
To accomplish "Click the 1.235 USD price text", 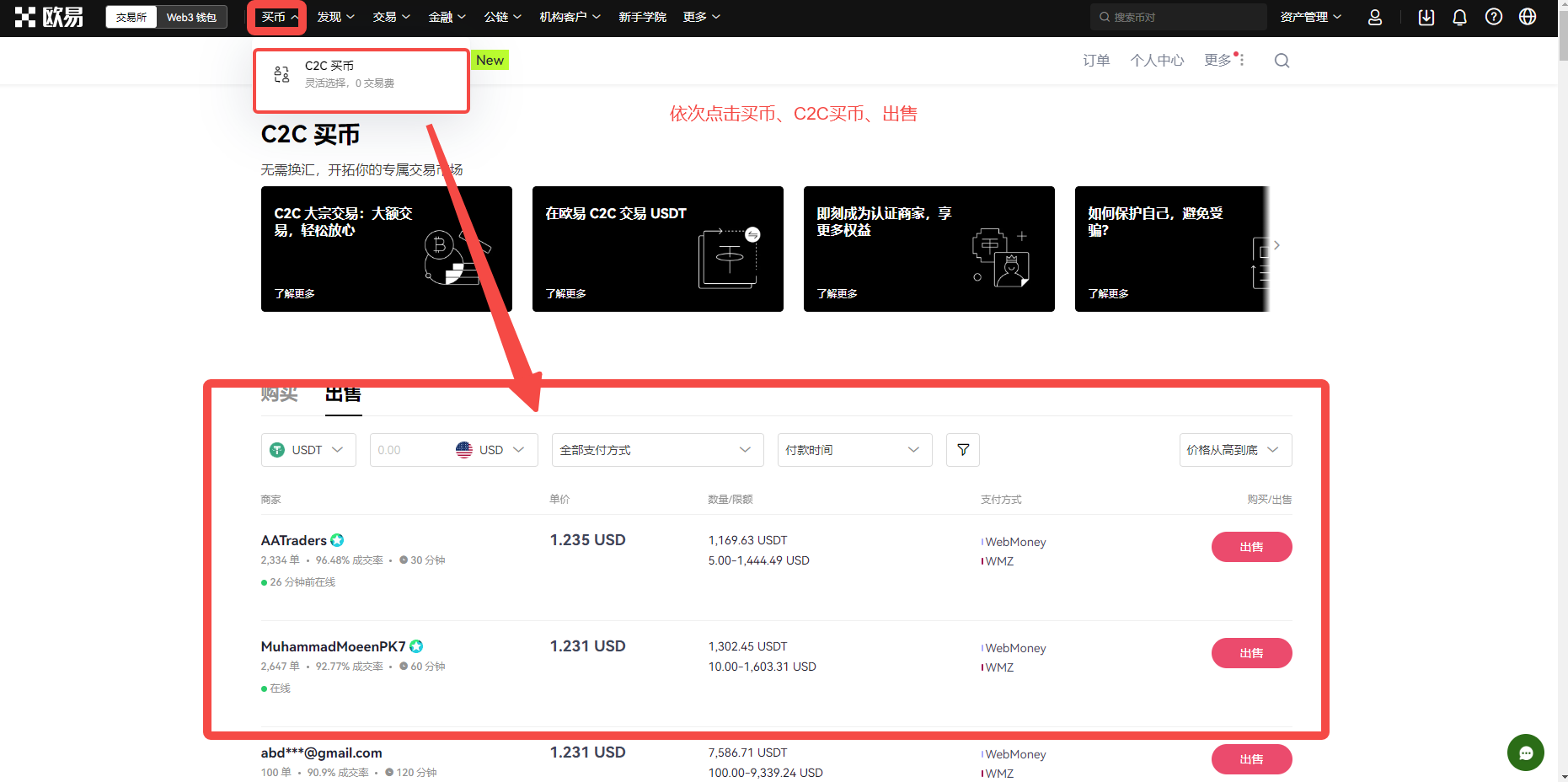I will pos(587,540).
